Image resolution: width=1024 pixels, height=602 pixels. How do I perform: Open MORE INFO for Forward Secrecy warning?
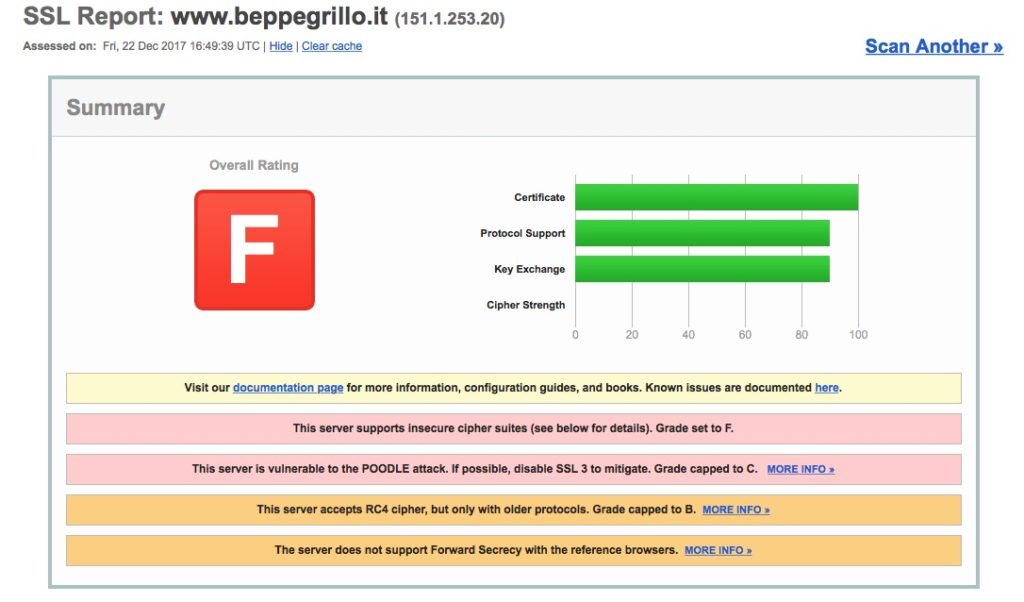718,550
